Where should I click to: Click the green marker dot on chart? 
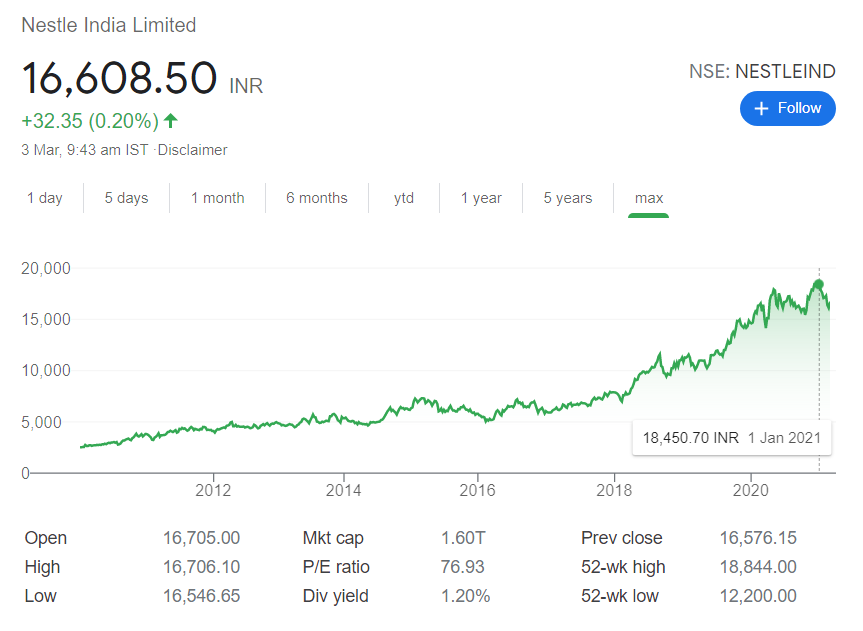click(x=818, y=285)
